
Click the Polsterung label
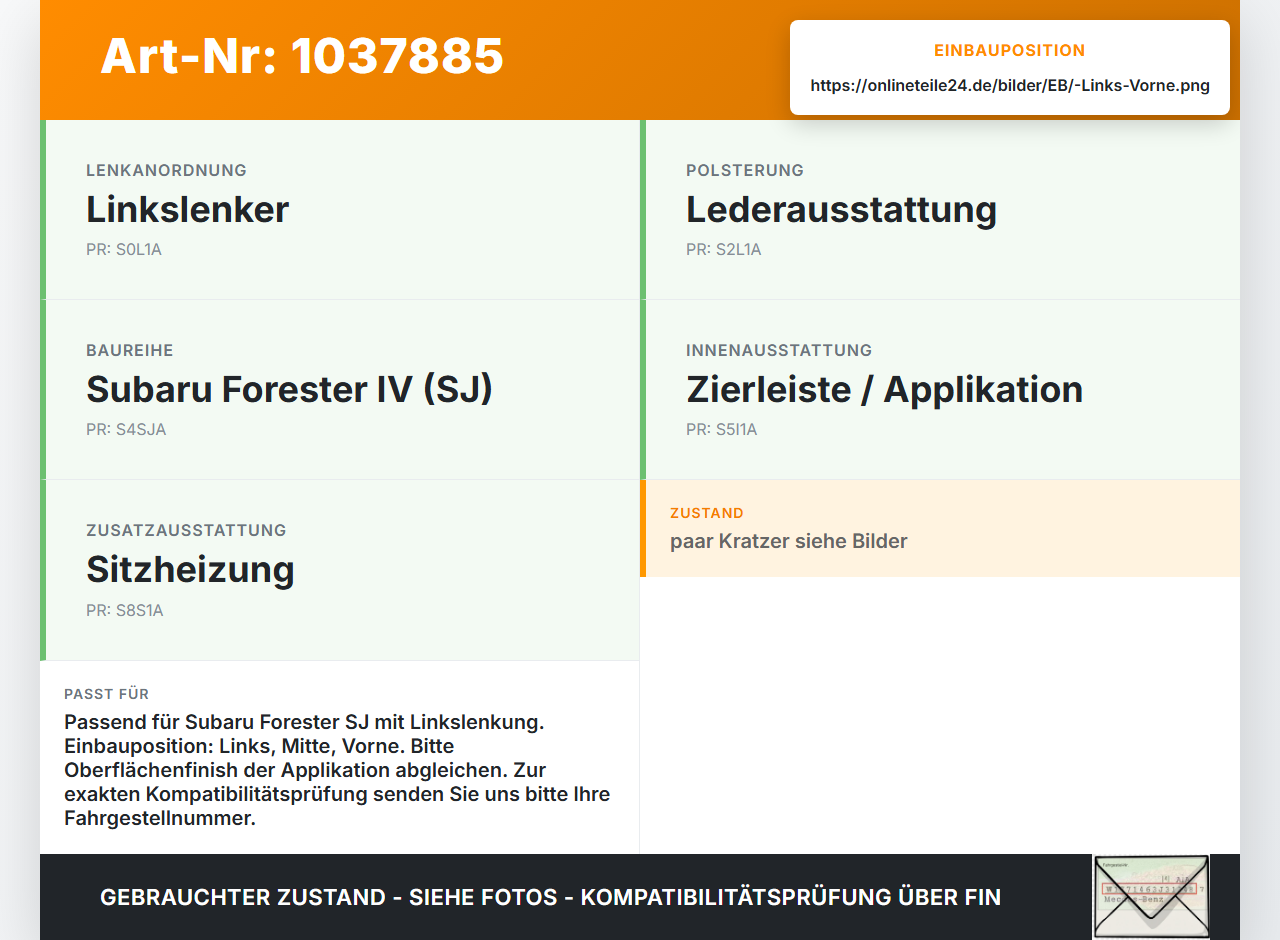[x=745, y=170]
